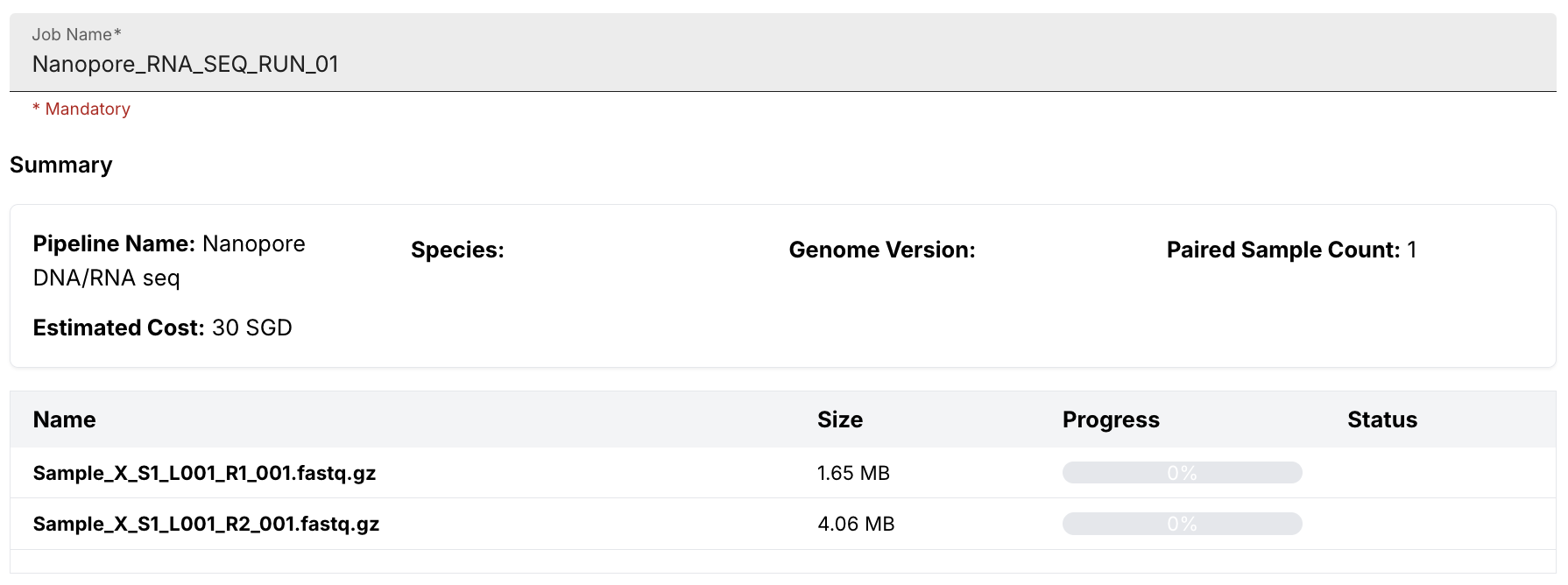Screen dimensions: 1568x585
Task: Select the Mandatory note text
Action: (81, 109)
